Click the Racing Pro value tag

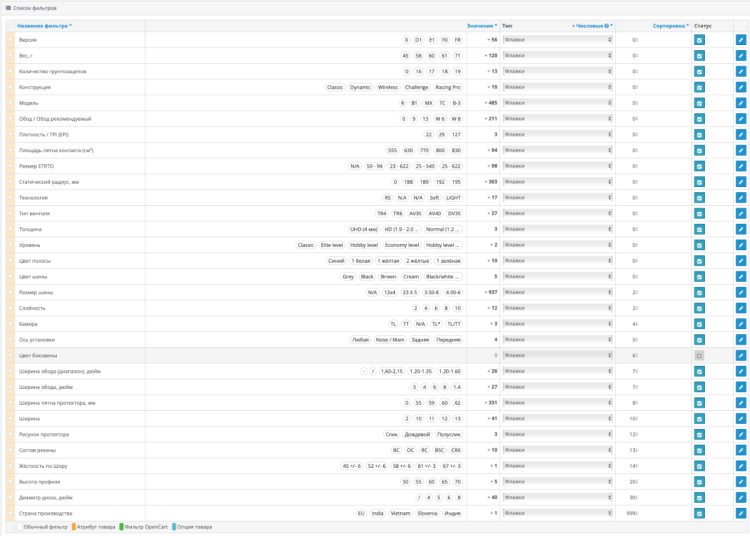tap(448, 87)
